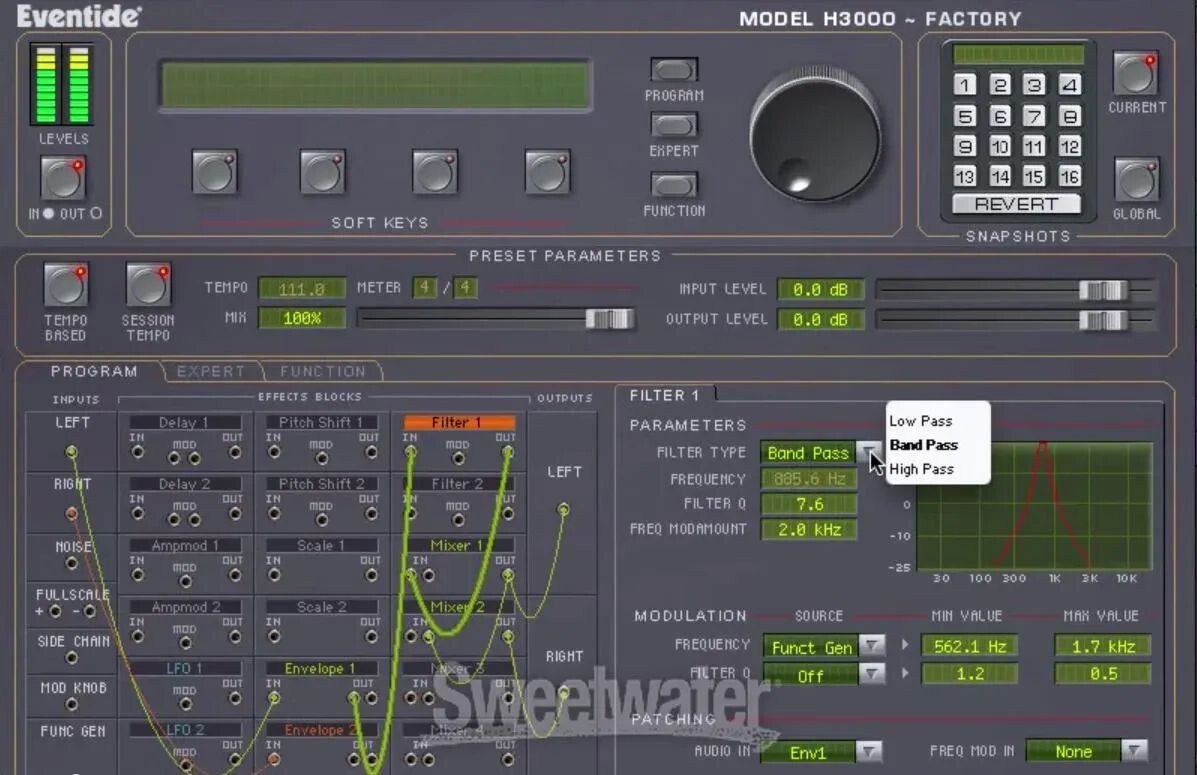Image resolution: width=1197 pixels, height=775 pixels.
Task: Switch to the Expert tab
Action: point(210,371)
